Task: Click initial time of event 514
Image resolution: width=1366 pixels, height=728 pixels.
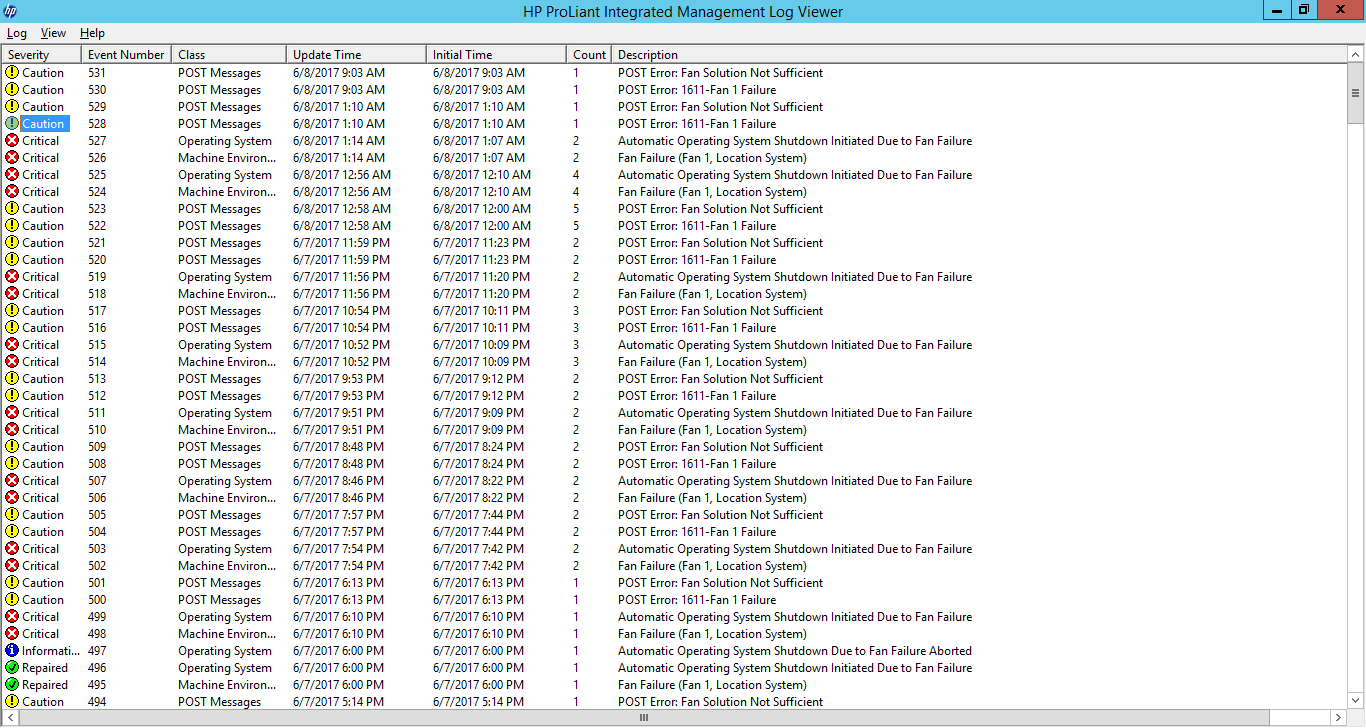Action: click(x=481, y=362)
